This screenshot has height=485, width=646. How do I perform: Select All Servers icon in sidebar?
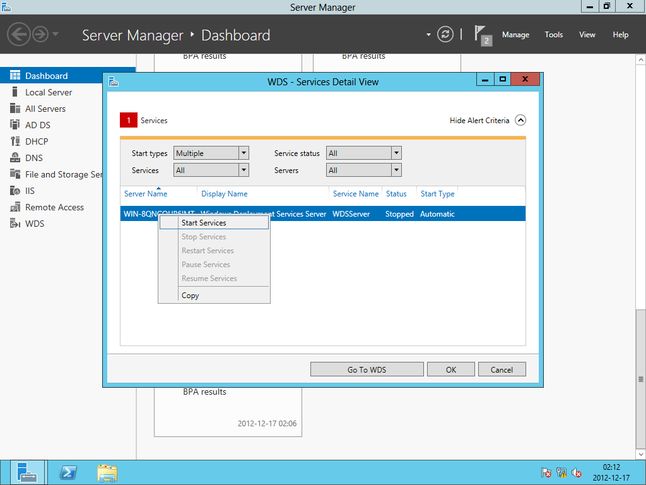[15, 108]
